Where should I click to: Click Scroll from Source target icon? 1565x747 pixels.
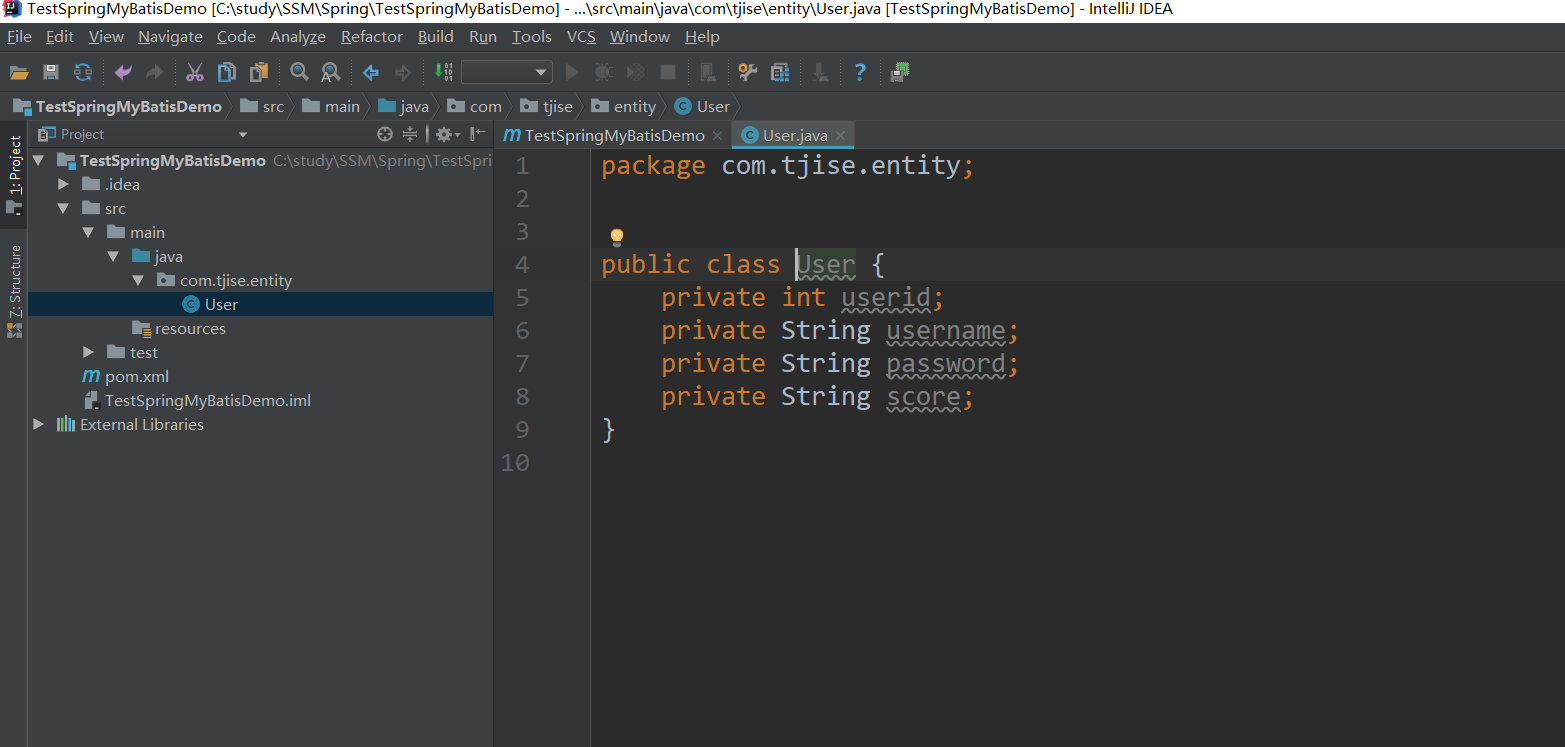(385, 134)
